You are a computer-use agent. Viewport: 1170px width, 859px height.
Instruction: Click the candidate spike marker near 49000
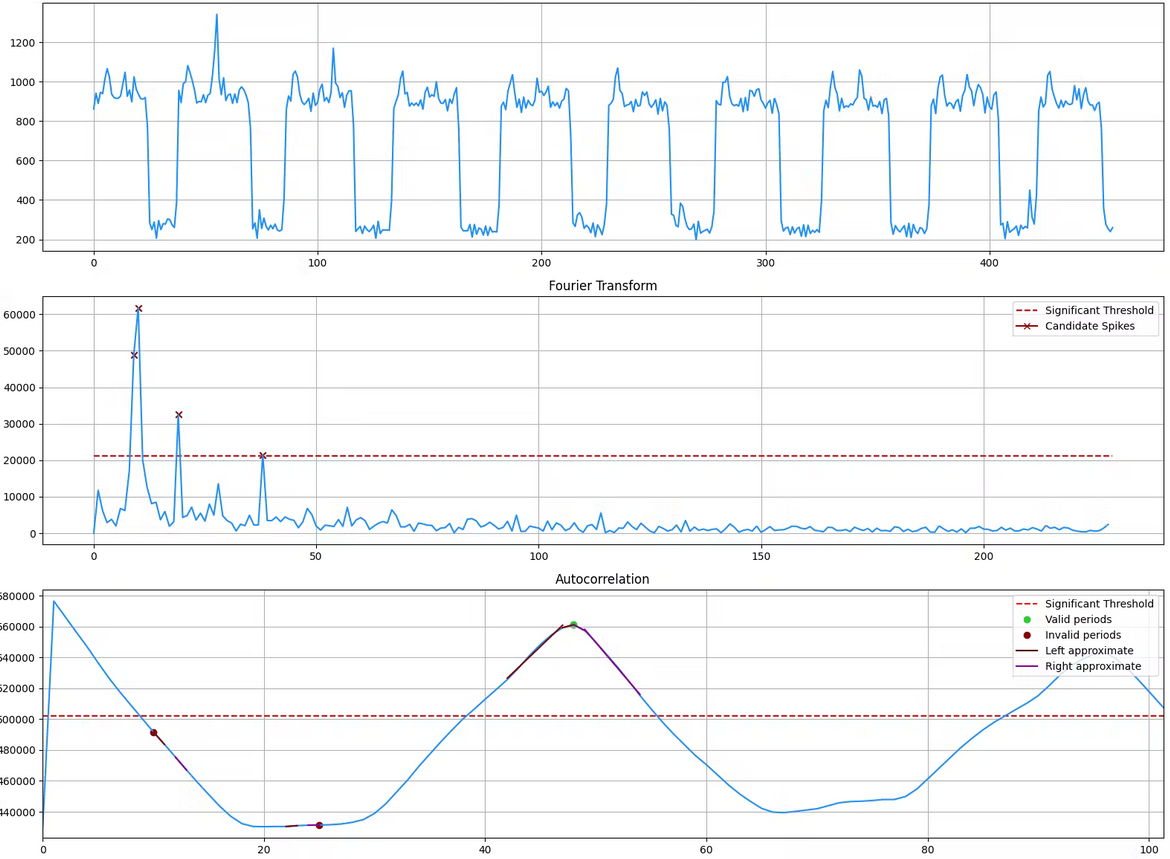134,355
